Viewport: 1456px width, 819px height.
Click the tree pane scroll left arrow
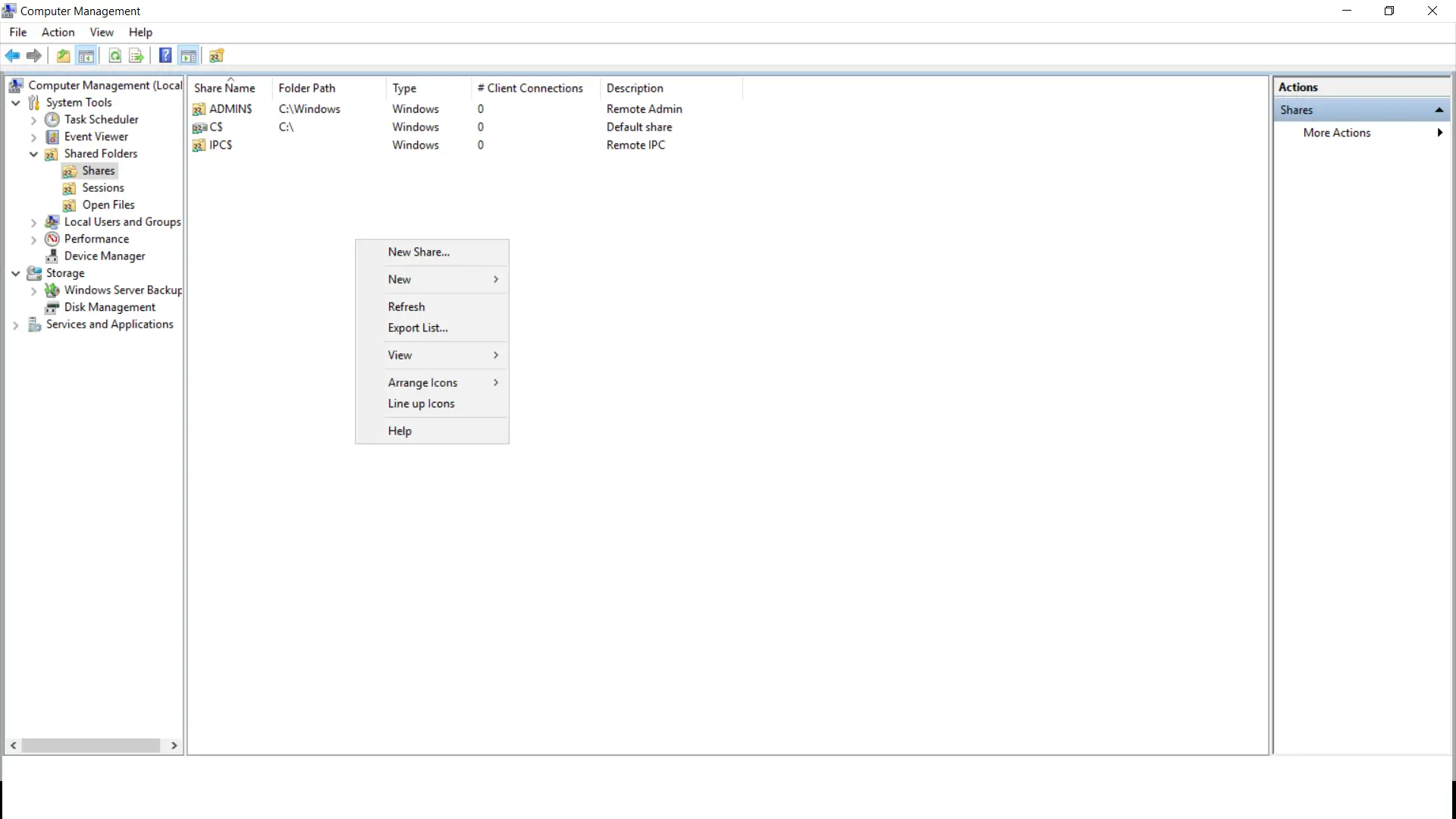click(x=13, y=745)
